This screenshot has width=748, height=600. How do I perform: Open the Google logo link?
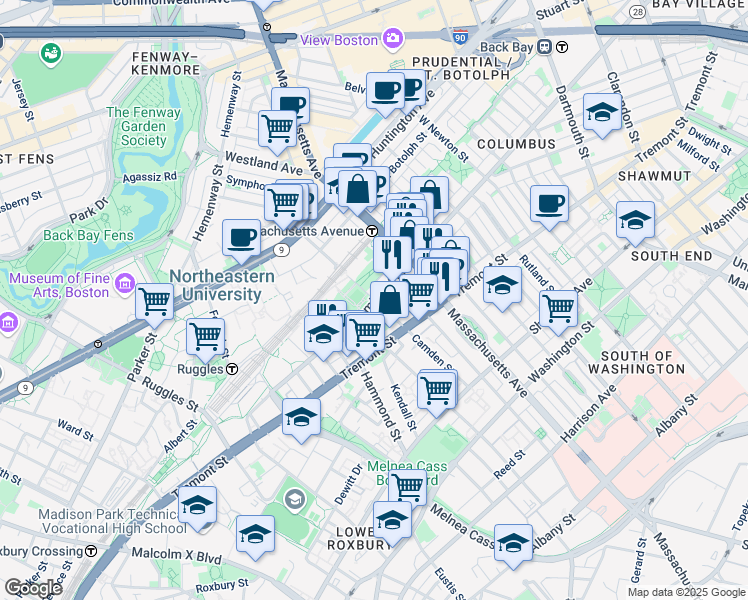click(33, 588)
